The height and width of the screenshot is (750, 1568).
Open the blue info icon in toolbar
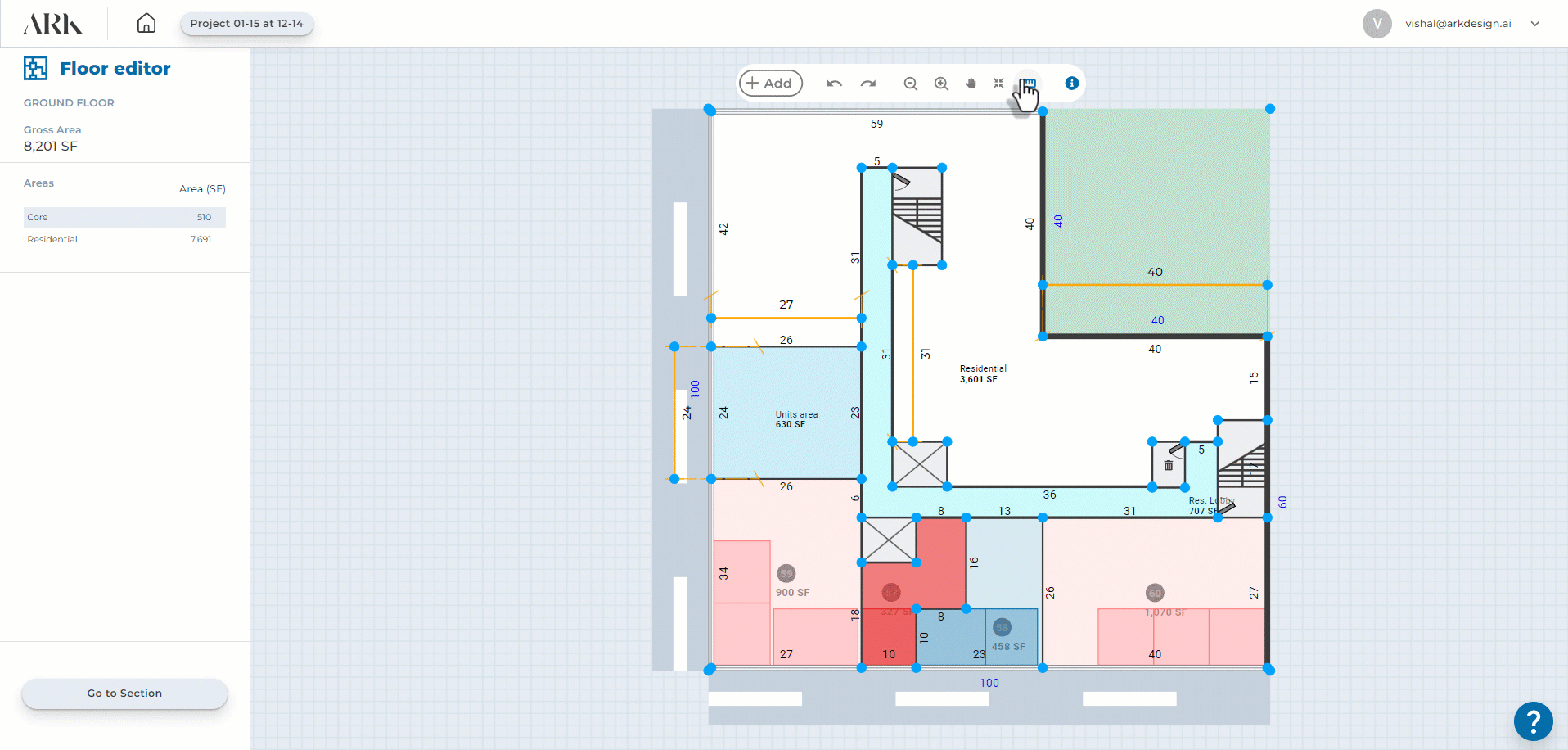tap(1071, 84)
